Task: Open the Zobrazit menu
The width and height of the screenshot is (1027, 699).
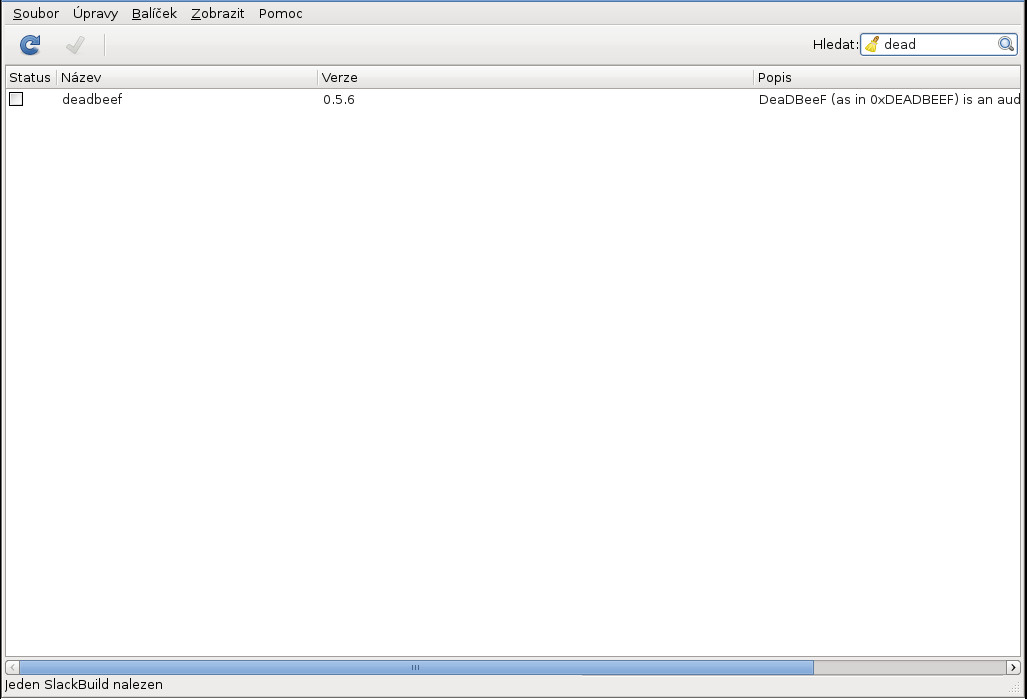Action: [x=217, y=14]
